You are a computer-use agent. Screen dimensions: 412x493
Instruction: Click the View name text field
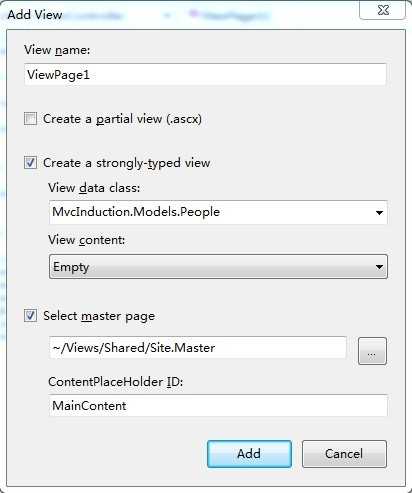[205, 74]
